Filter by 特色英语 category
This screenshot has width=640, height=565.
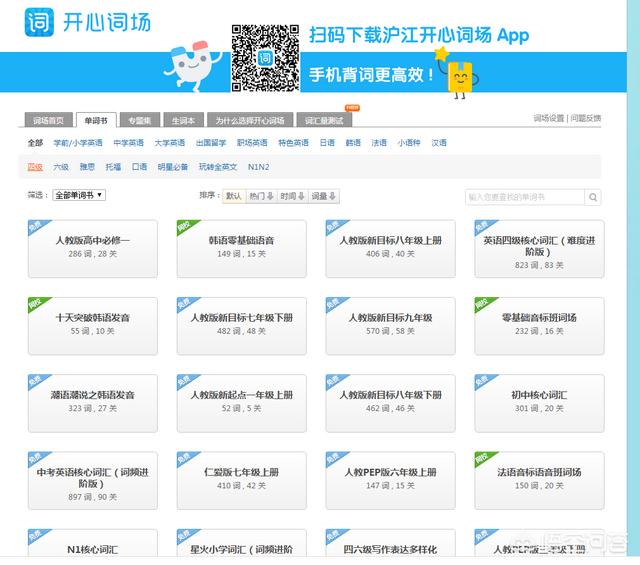click(x=293, y=143)
